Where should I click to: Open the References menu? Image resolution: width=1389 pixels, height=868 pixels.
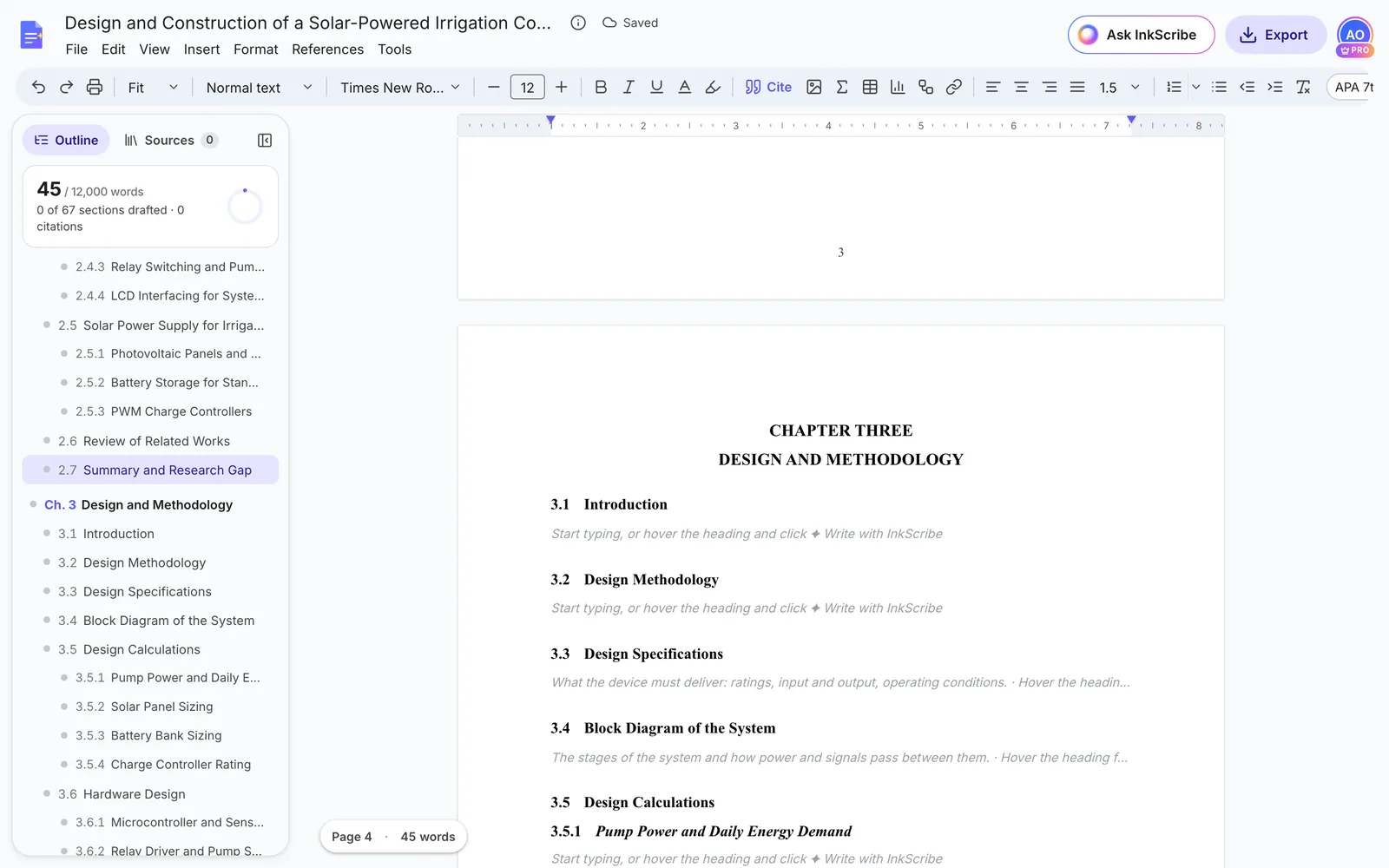328,49
